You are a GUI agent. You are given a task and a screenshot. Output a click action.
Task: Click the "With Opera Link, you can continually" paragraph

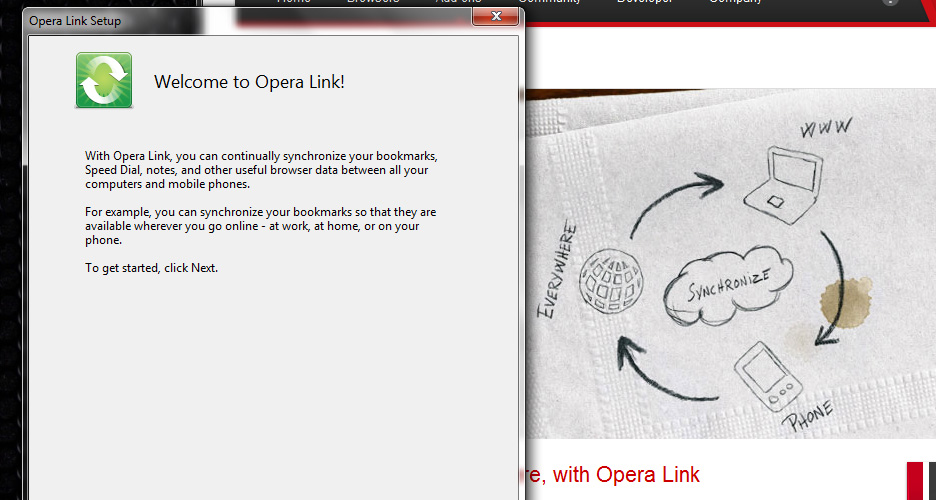coord(261,170)
